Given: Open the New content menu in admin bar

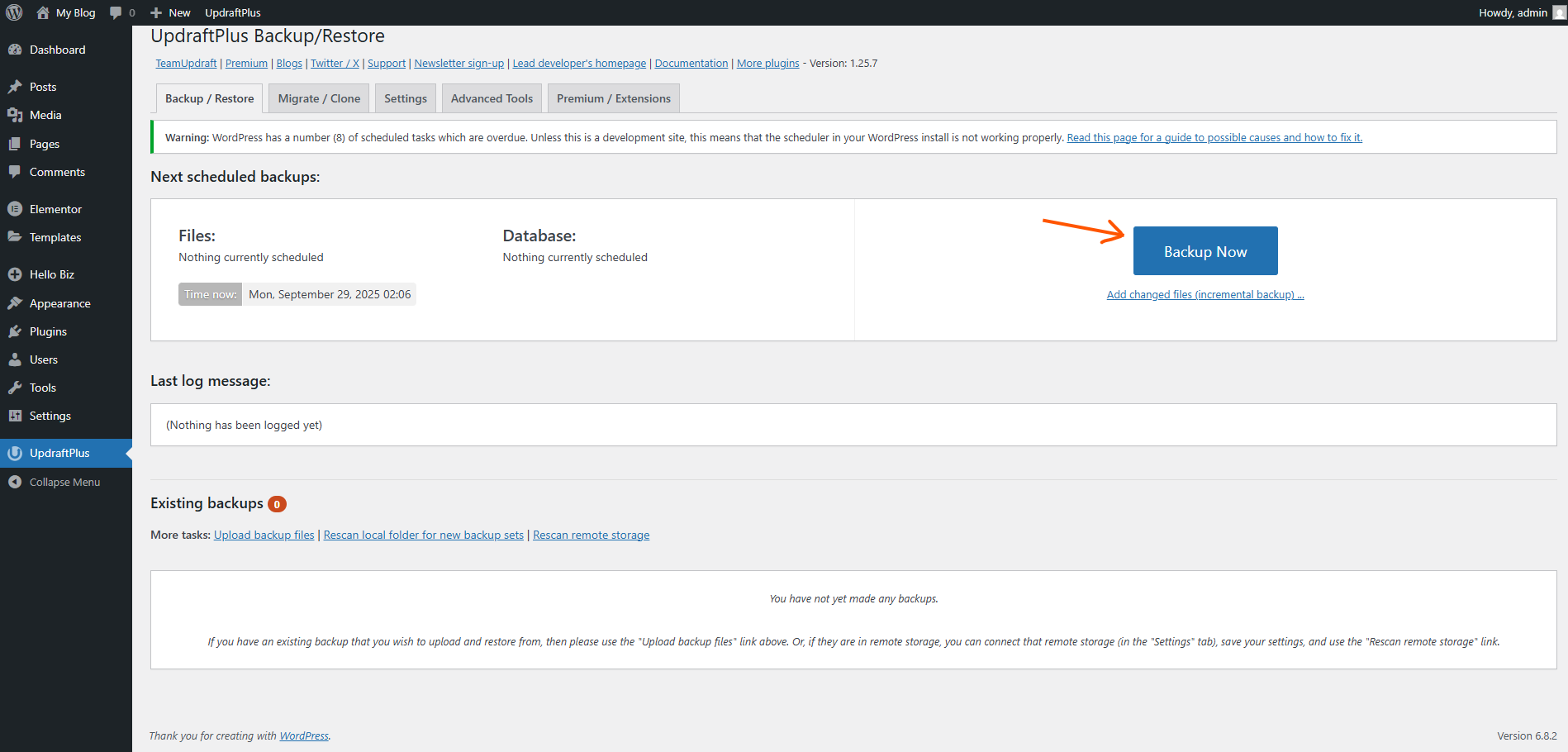Looking at the screenshot, I should (x=171, y=12).
